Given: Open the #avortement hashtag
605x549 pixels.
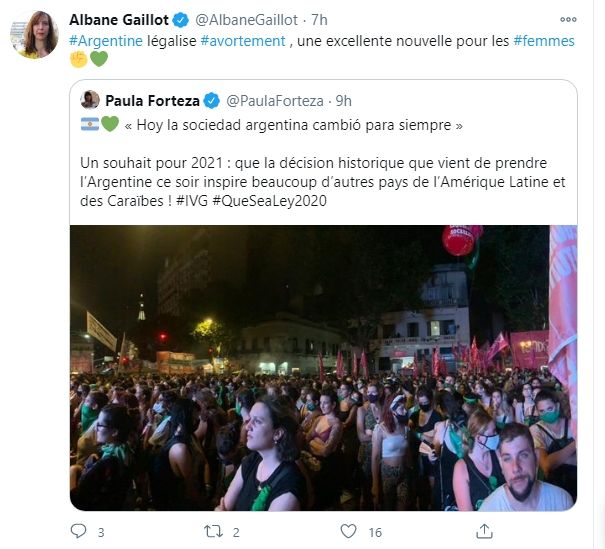Looking at the screenshot, I should (242, 40).
